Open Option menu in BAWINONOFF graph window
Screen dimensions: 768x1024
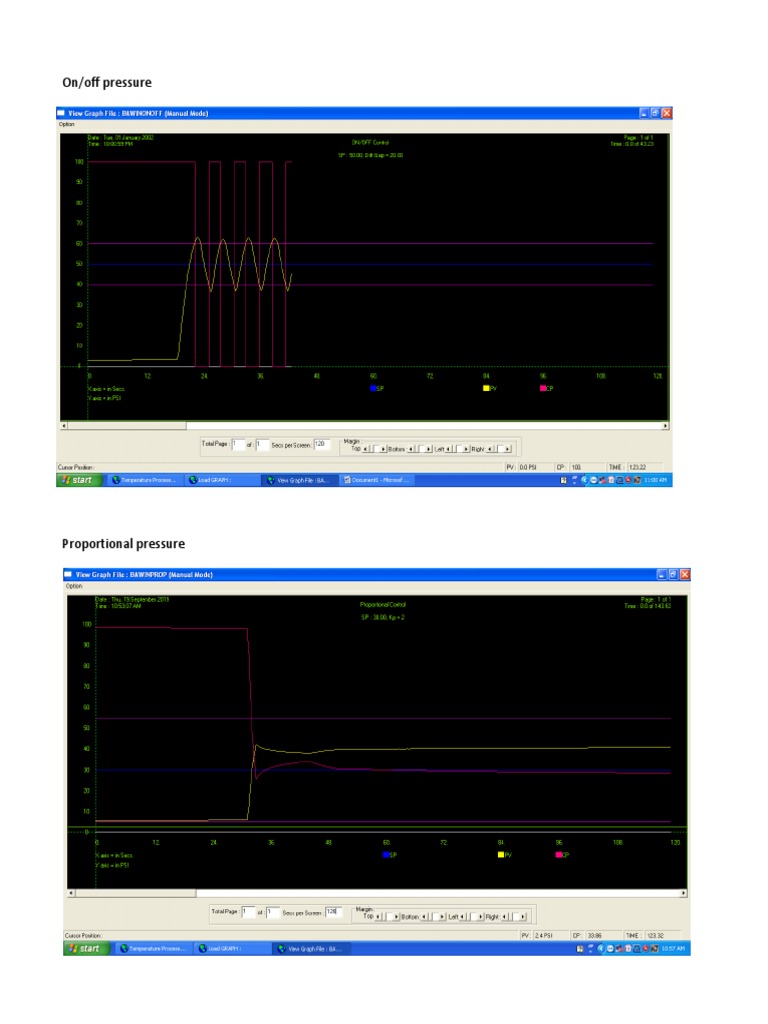click(x=67, y=125)
